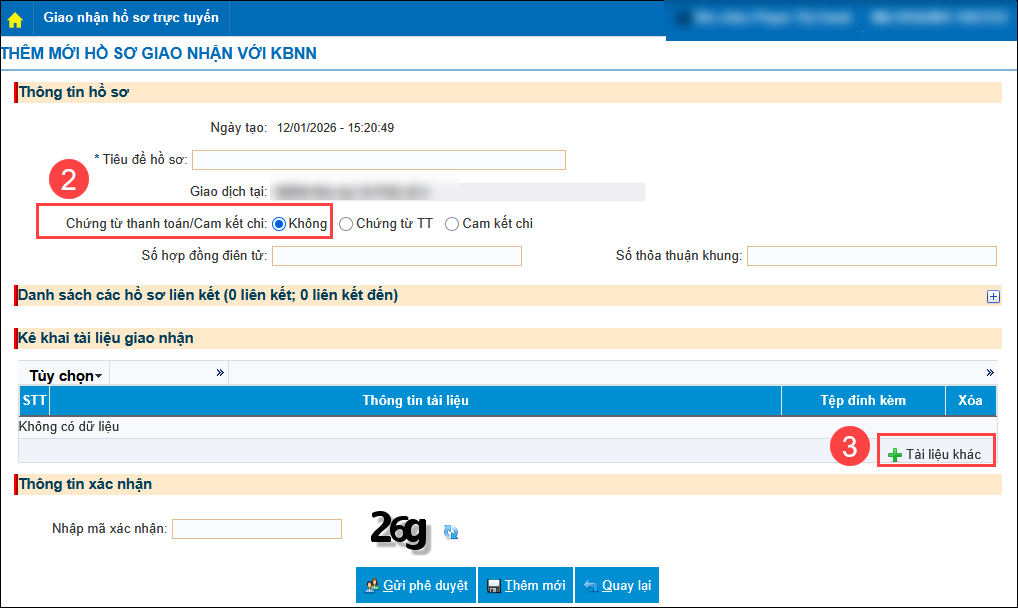The width and height of the screenshot is (1018, 608).
Task: Click the Nhập mã xác nhận field
Action: (x=257, y=529)
